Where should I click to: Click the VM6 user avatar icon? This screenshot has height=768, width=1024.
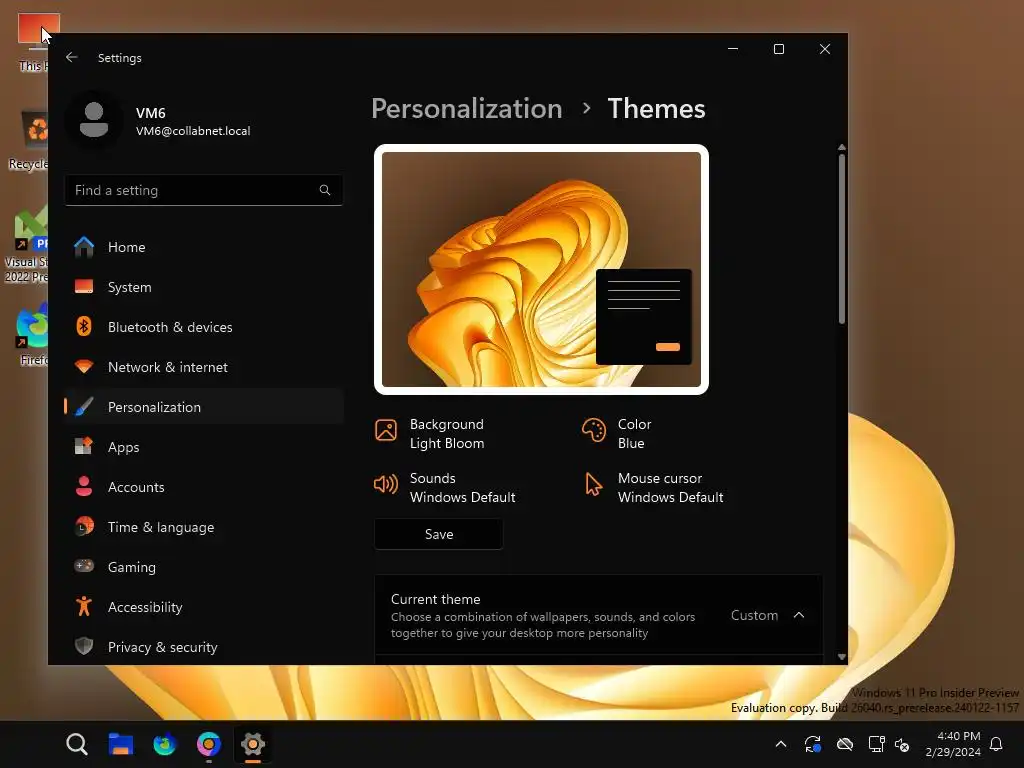(94, 121)
